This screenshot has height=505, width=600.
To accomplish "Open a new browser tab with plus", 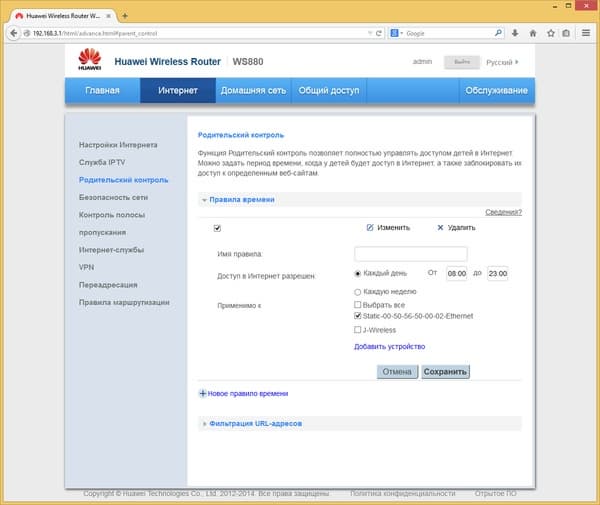I will click(125, 16).
